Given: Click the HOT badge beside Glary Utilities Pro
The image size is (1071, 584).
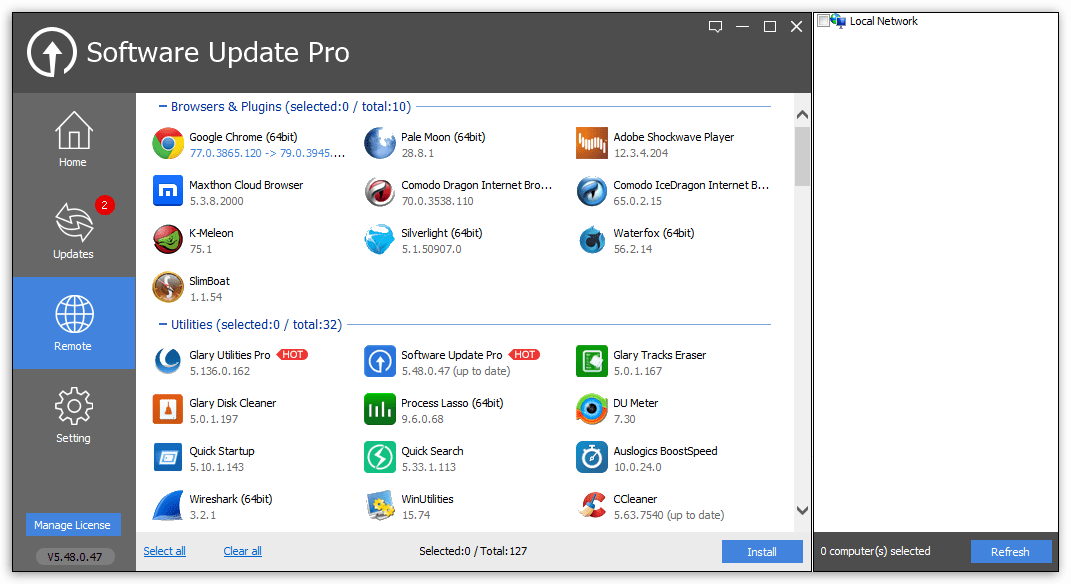Looking at the screenshot, I should tap(292, 354).
